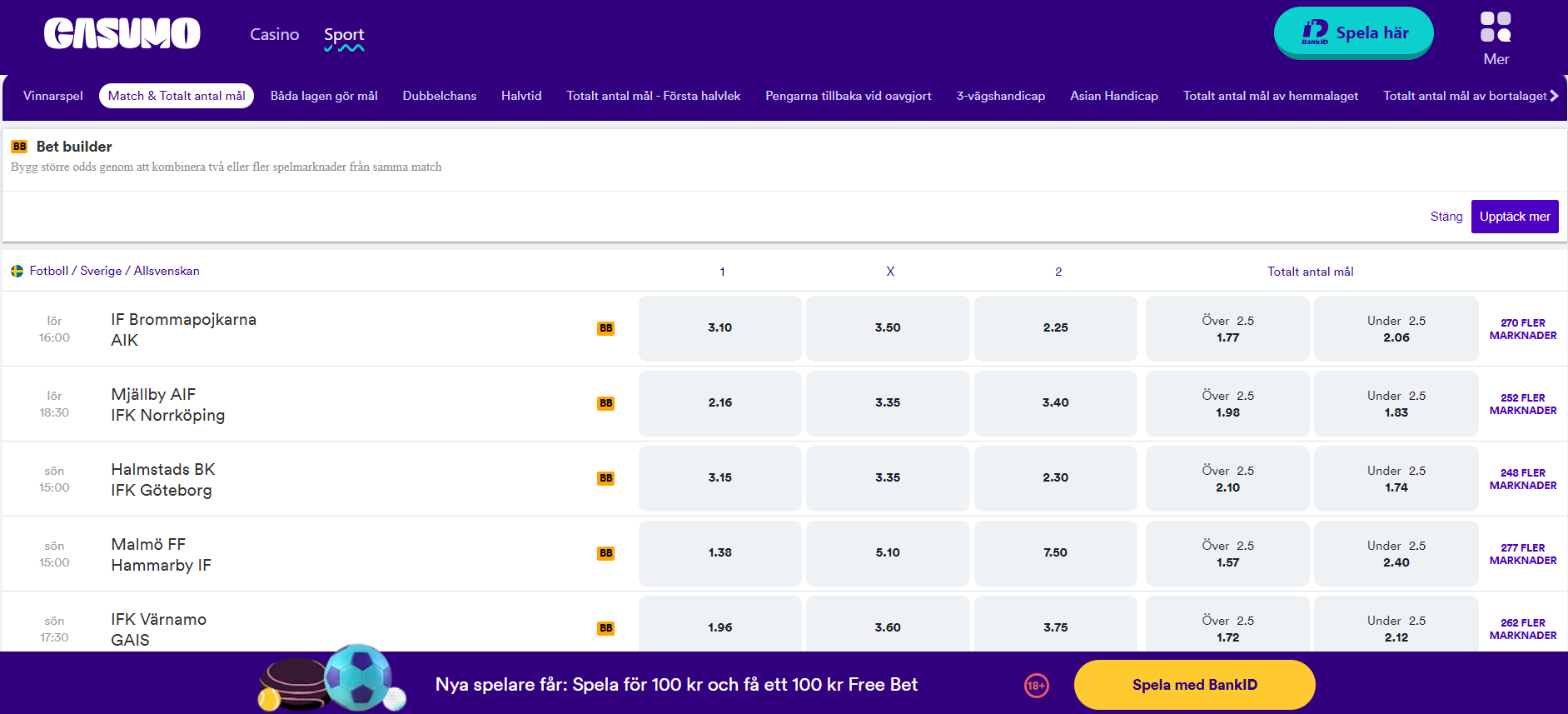Viewport: 1568px width, 714px height.
Task: Pick Över 2.5 at 1.98
Action: [1227, 403]
